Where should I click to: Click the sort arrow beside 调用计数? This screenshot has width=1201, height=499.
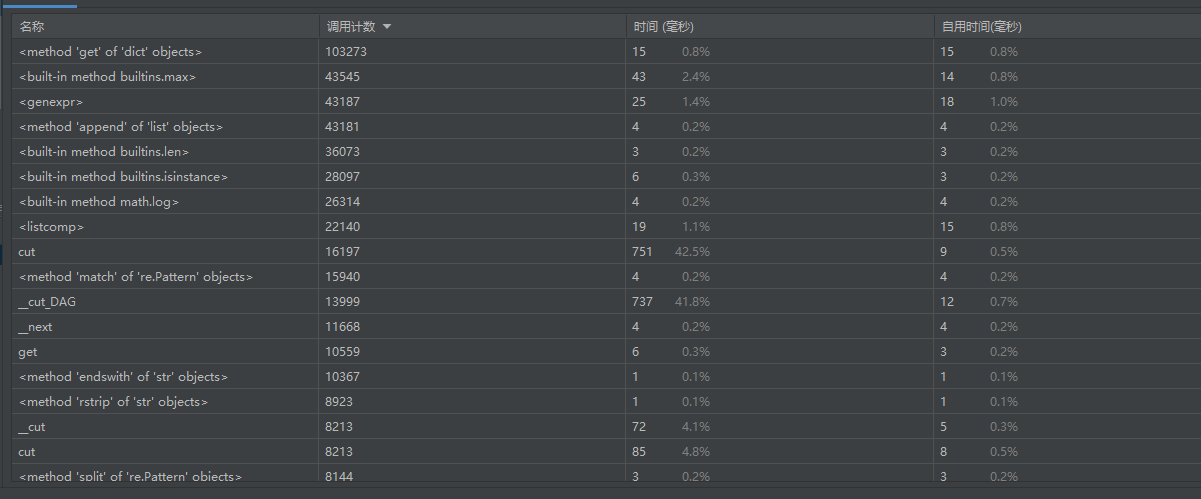pos(387,27)
